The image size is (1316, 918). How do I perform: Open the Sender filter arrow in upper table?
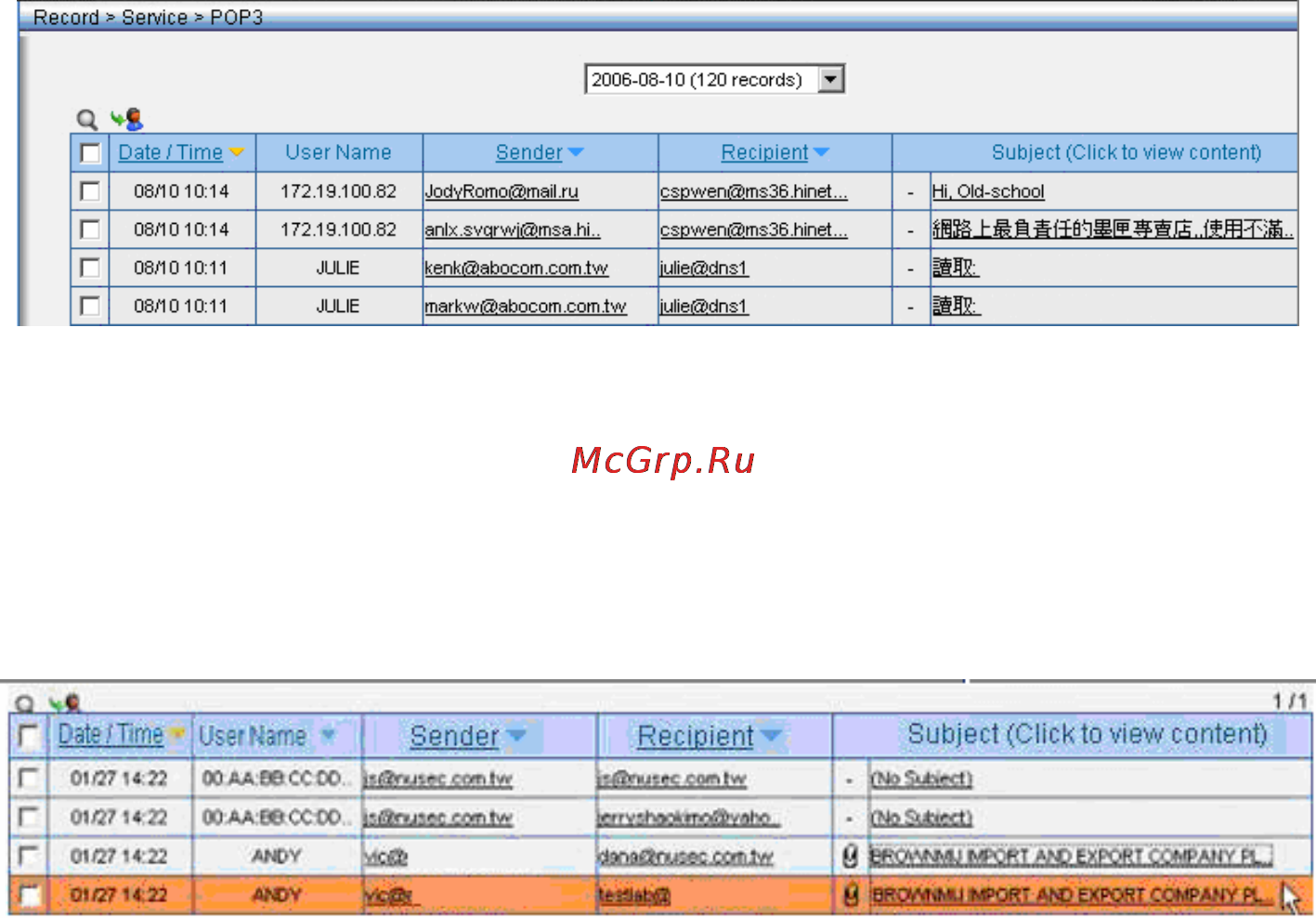point(575,153)
